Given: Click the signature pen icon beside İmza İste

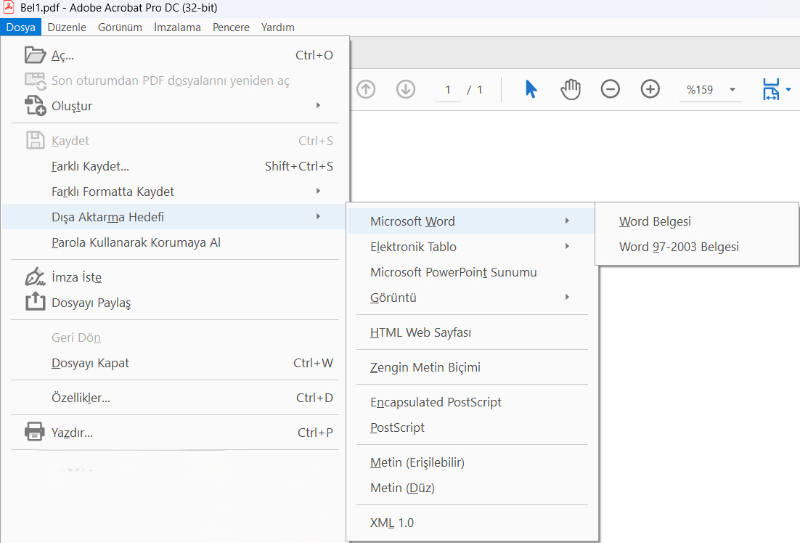Looking at the screenshot, I should pos(35,277).
